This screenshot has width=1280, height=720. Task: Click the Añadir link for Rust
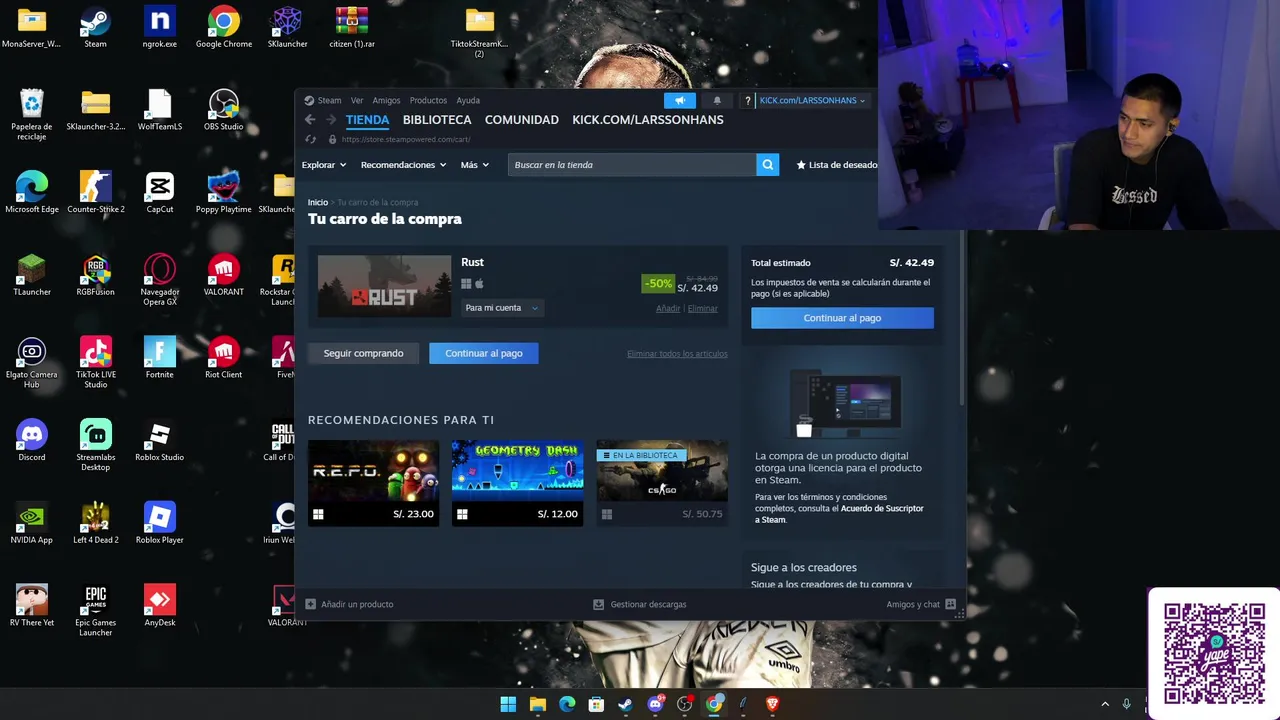[x=667, y=309]
